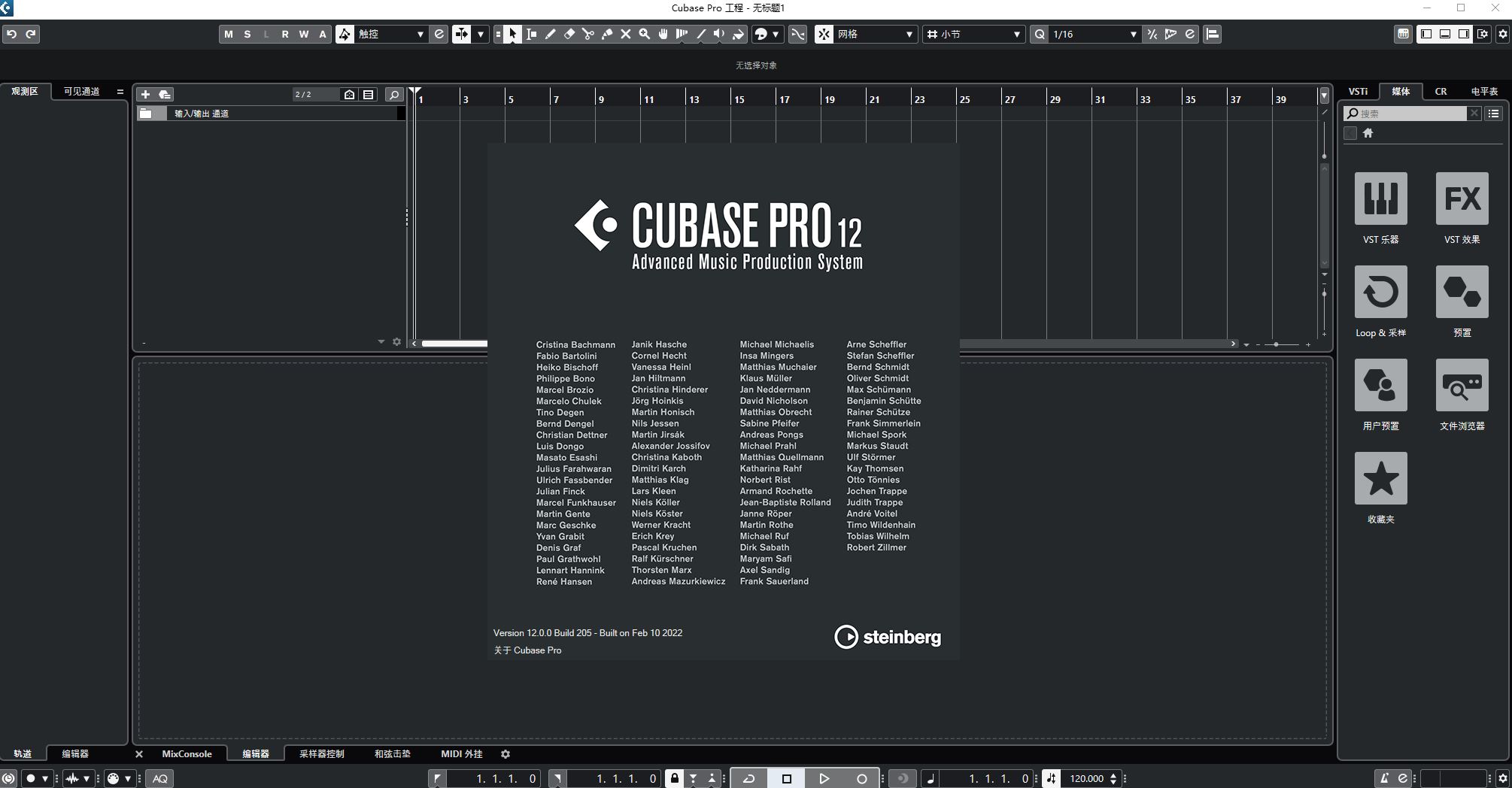The height and width of the screenshot is (788, 1512).
Task: Open the 预置 presets tile
Action: [x=1462, y=292]
